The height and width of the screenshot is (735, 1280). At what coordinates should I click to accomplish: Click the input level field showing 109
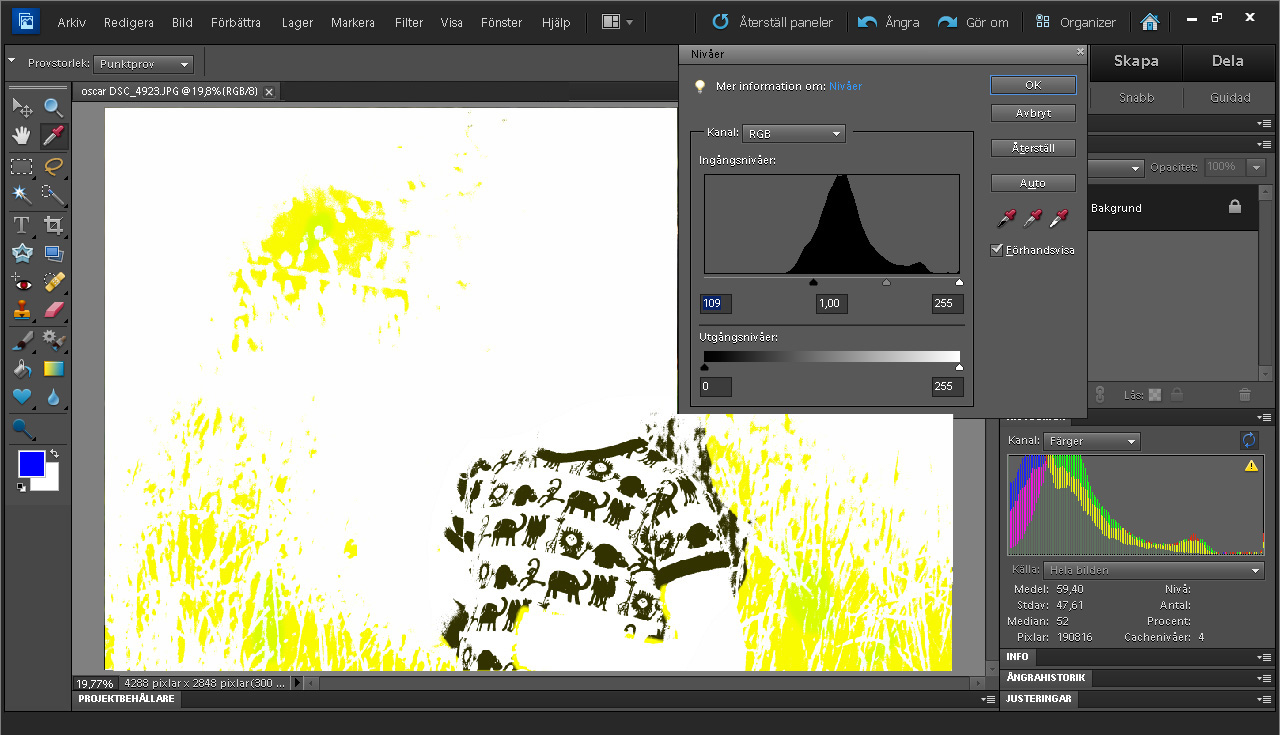tap(716, 304)
